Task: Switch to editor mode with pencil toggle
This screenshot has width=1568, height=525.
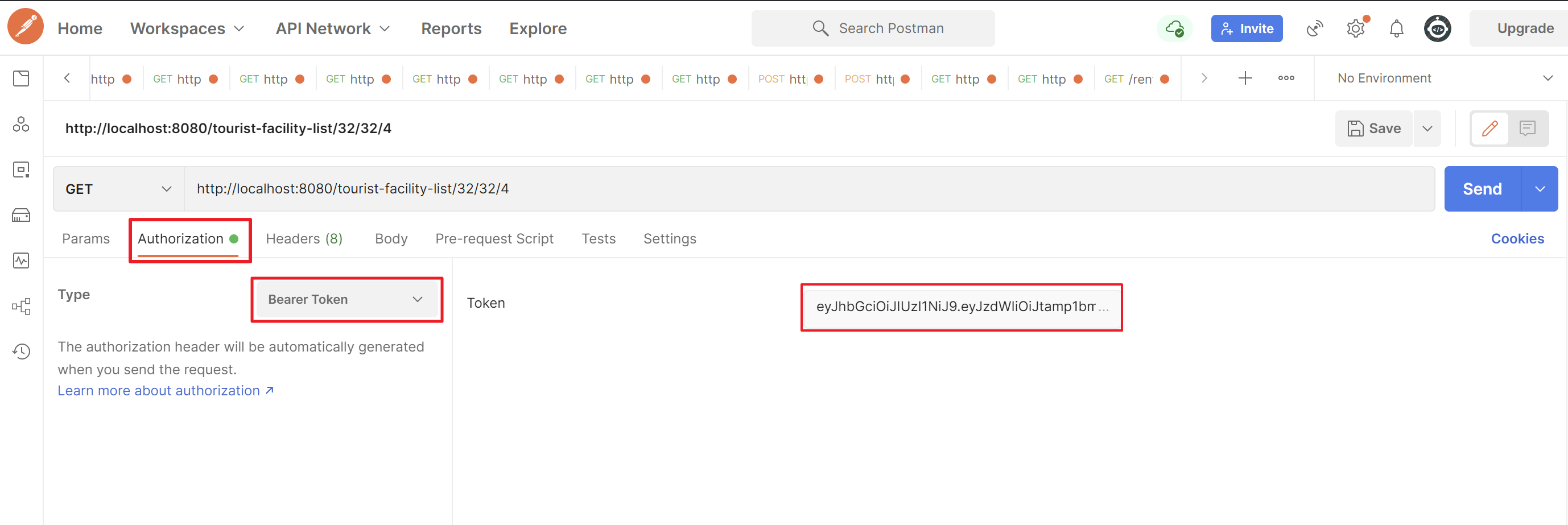Action: point(1490,129)
